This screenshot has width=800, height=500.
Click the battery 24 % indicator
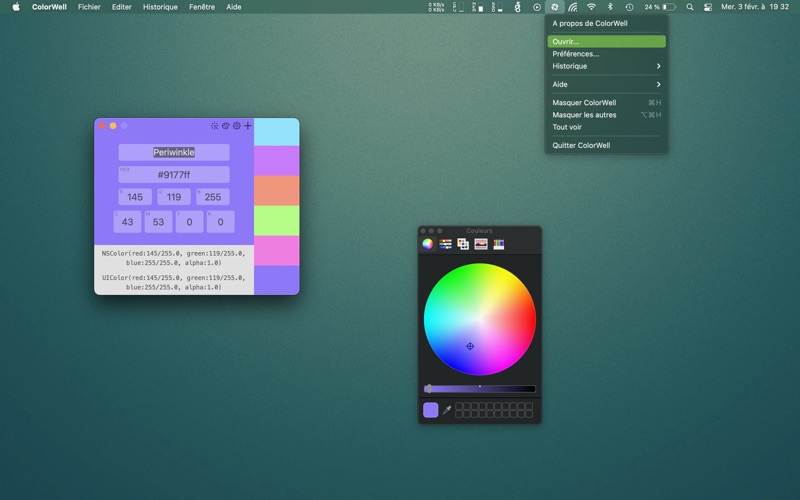pos(660,7)
